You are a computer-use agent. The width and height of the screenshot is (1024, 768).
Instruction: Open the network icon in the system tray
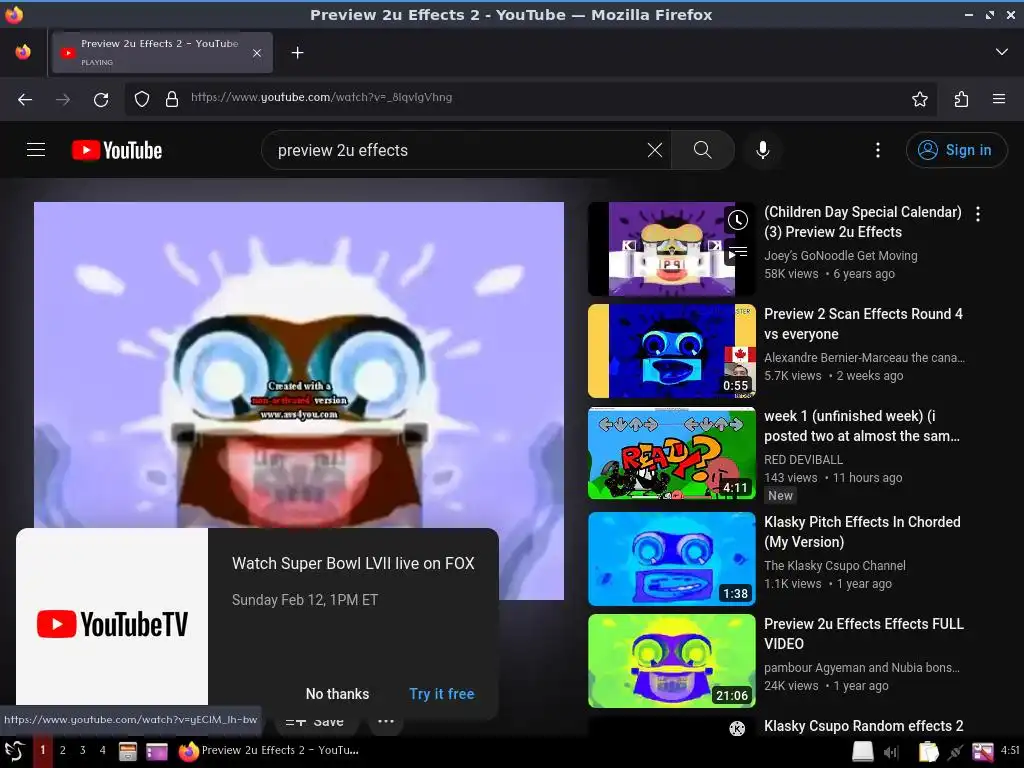[x=955, y=752]
